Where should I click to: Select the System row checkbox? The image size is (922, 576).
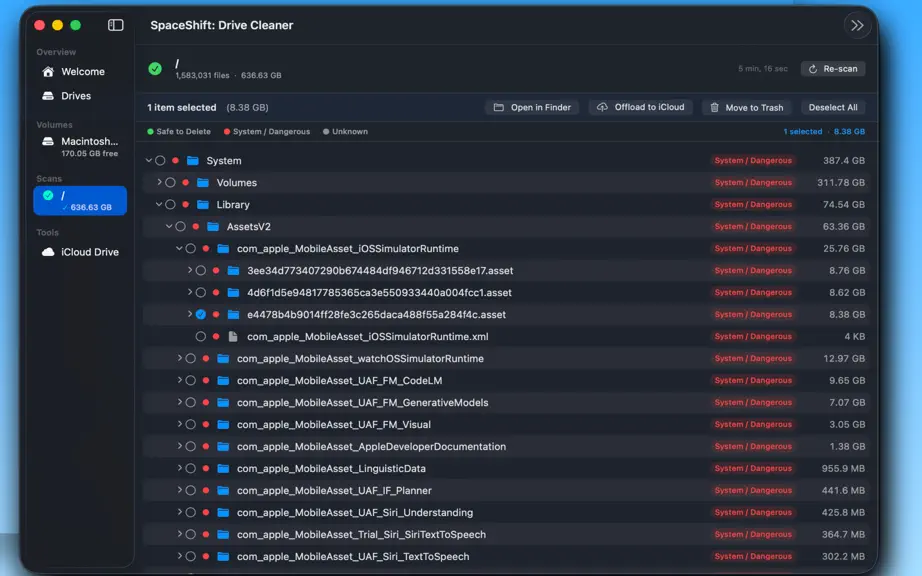click(x=160, y=160)
